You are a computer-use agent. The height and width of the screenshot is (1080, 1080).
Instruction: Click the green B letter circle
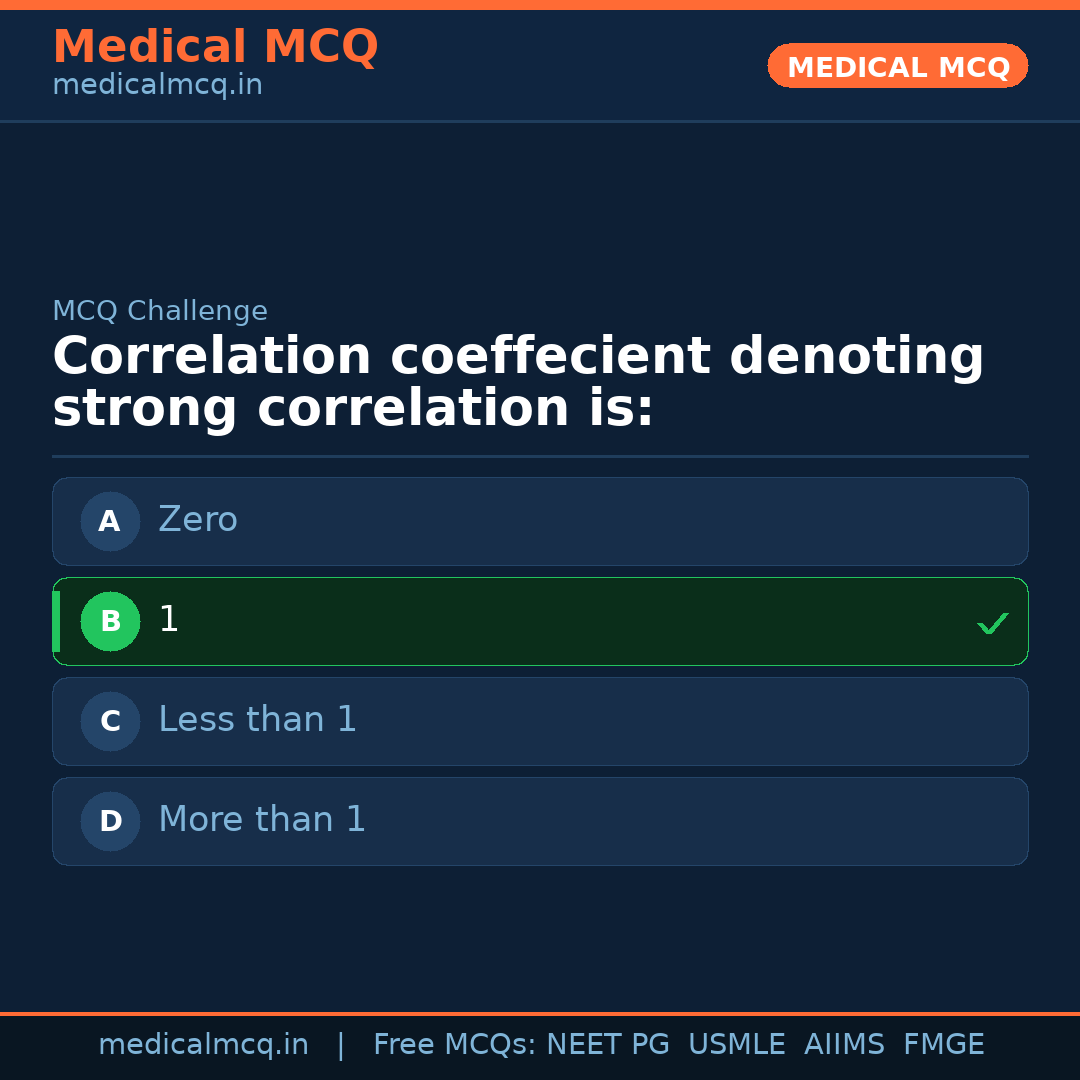point(110,621)
